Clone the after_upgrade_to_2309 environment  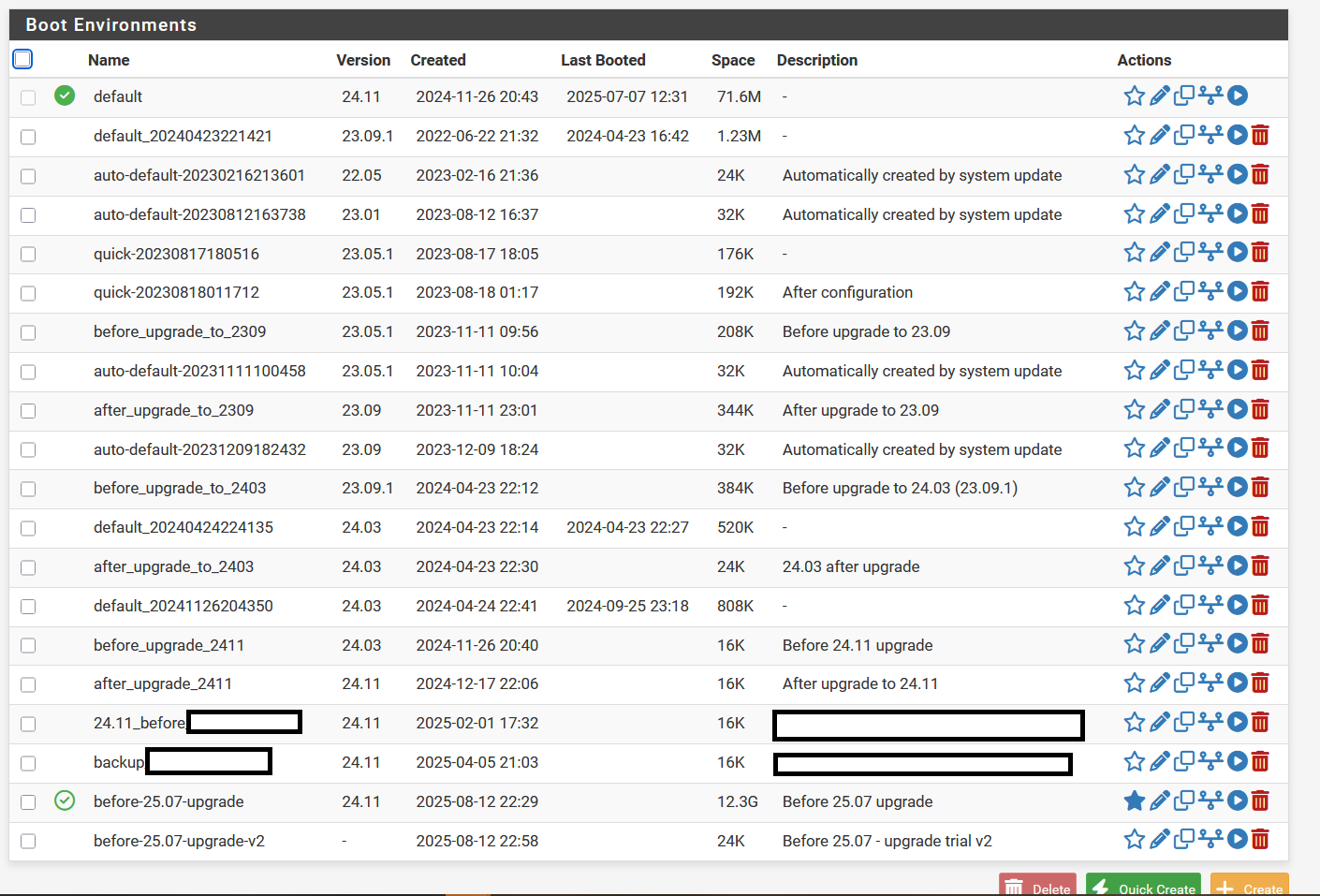pos(1184,409)
